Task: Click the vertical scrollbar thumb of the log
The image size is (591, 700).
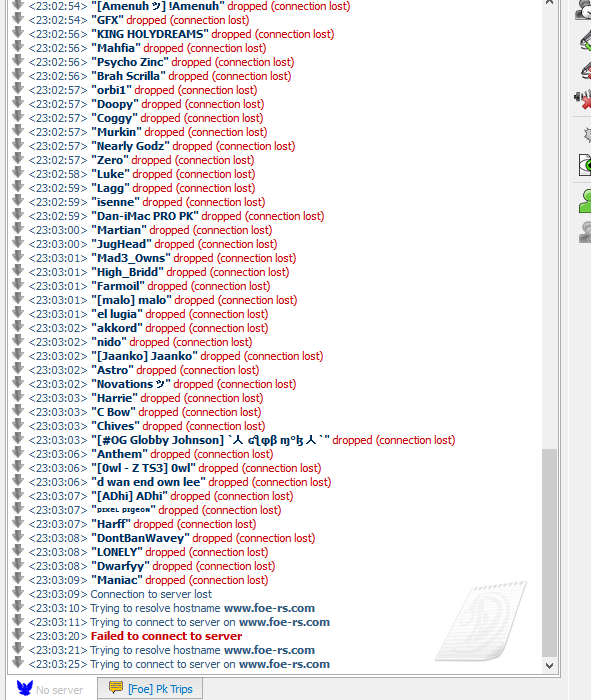Action: coord(549,553)
